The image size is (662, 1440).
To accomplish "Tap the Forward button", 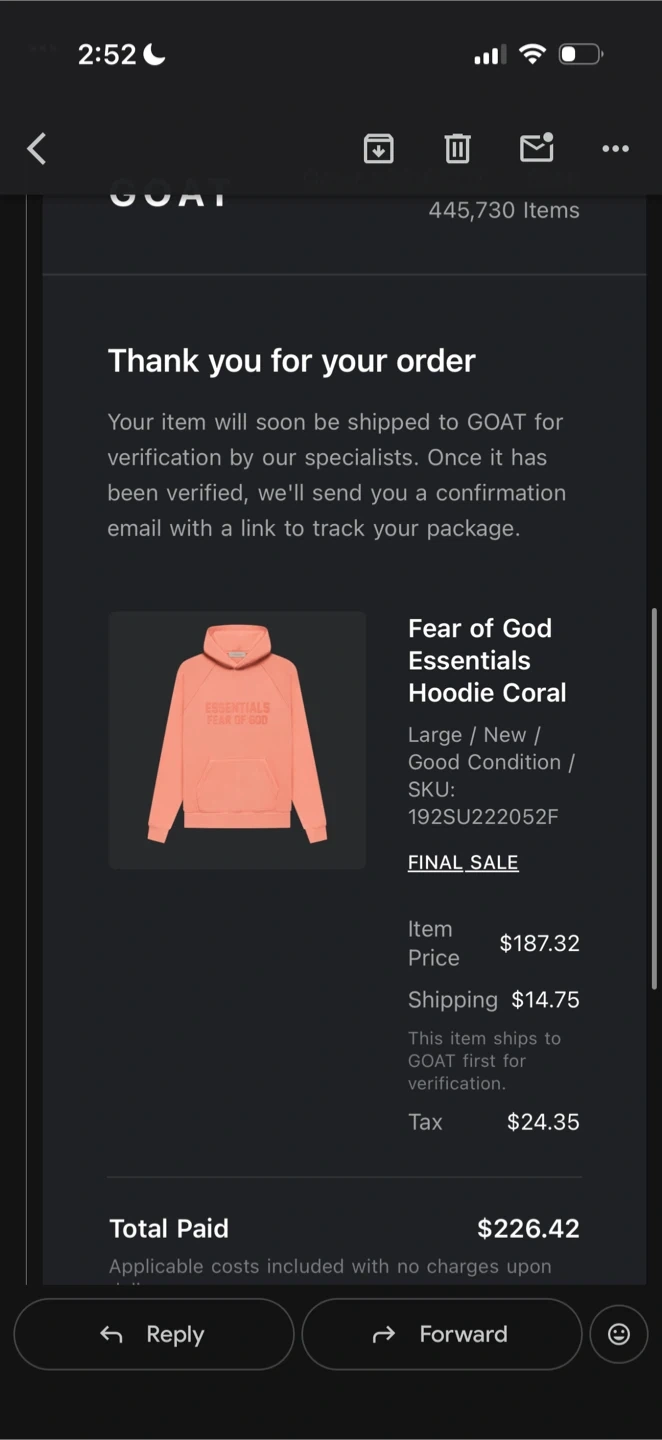I will tap(441, 1334).
